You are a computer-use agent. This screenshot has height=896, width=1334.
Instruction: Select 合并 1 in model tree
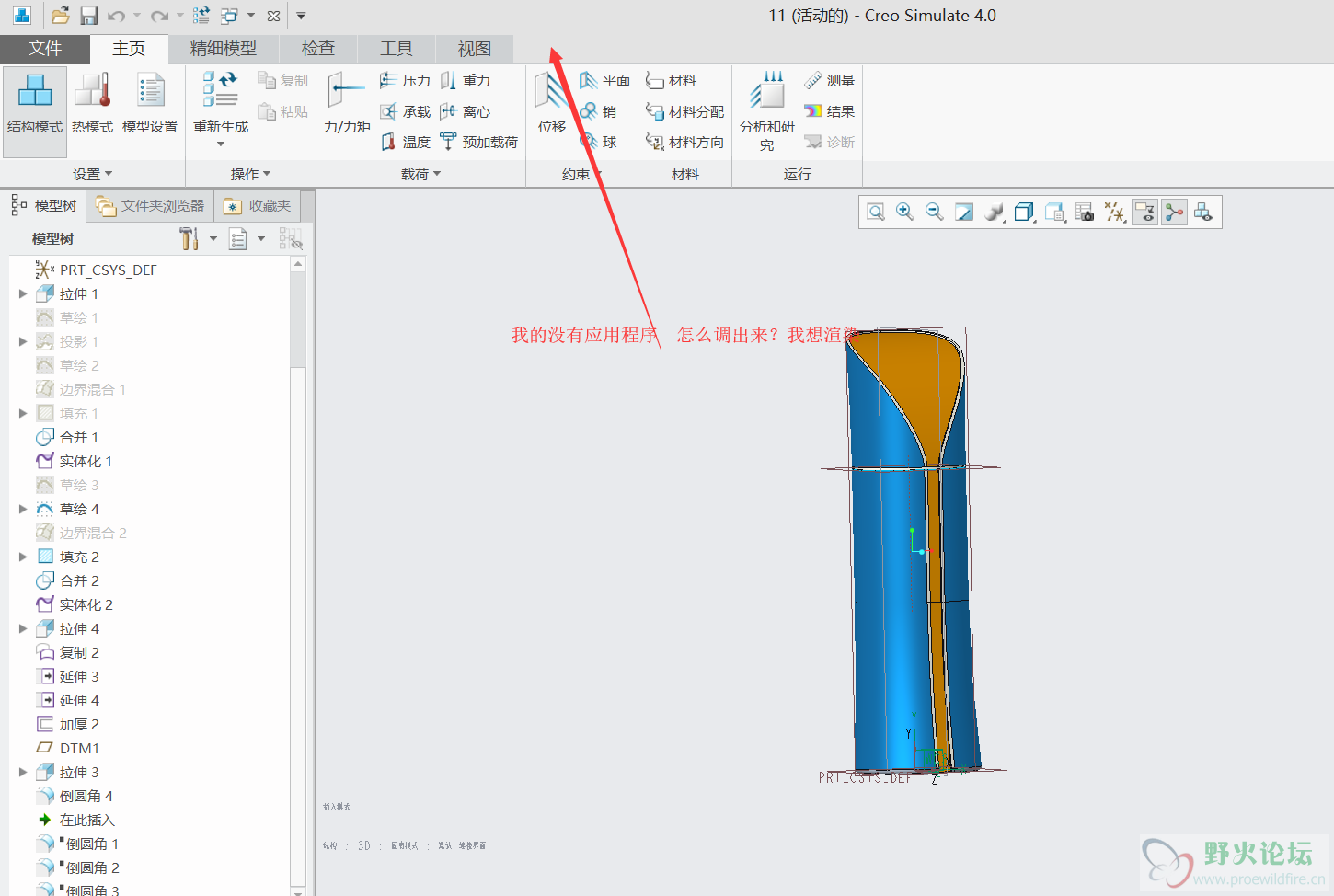pyautogui.click(x=66, y=437)
